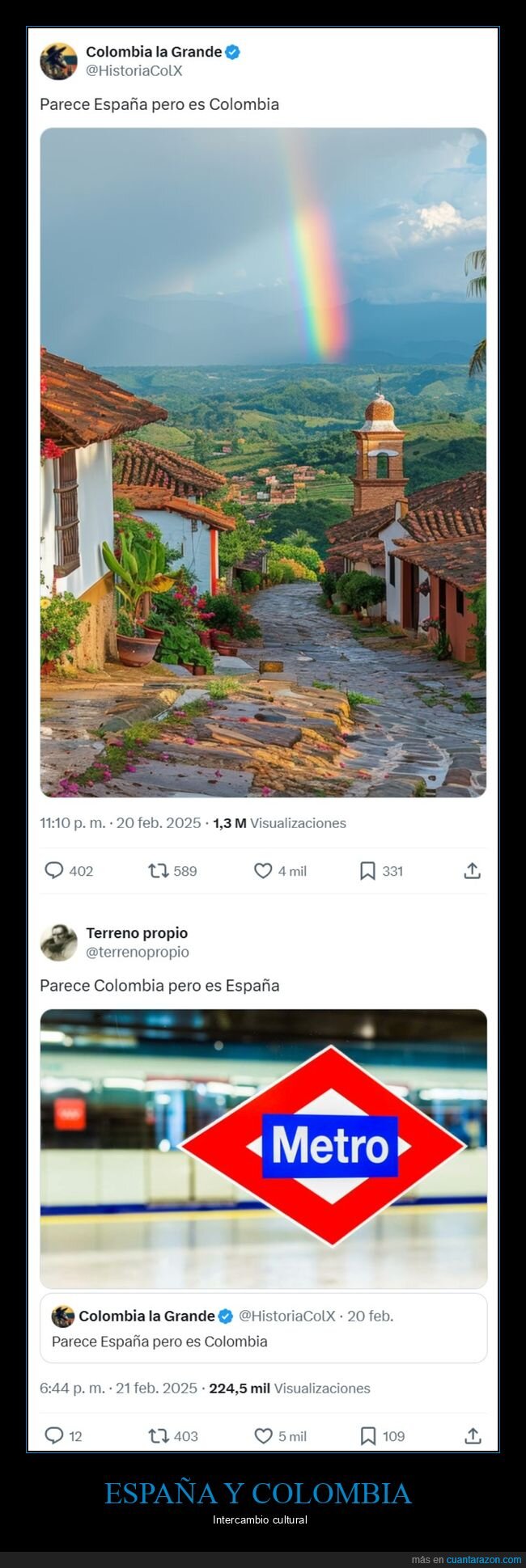Retweet the post with 403 reposts
Viewport: 526px width, 1568px height.
tap(158, 1436)
